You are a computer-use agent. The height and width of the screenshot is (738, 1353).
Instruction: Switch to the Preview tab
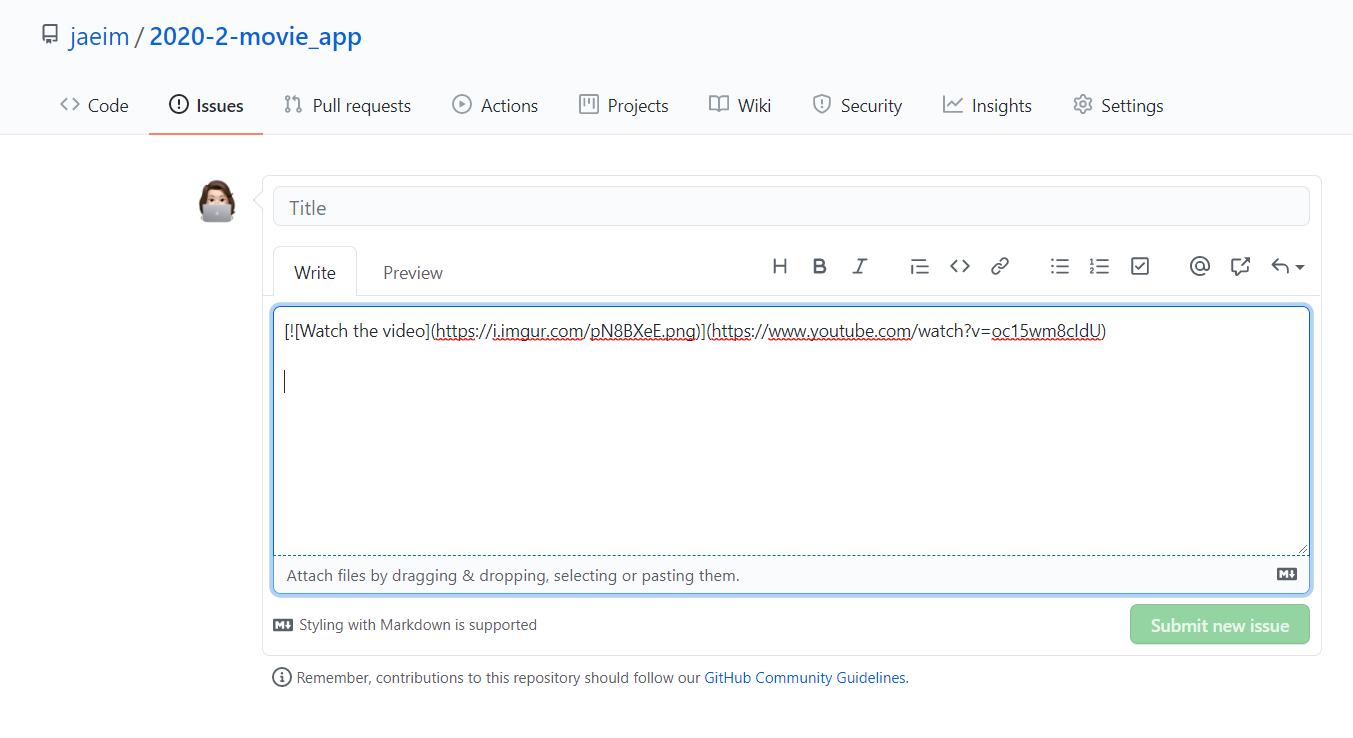click(x=412, y=273)
